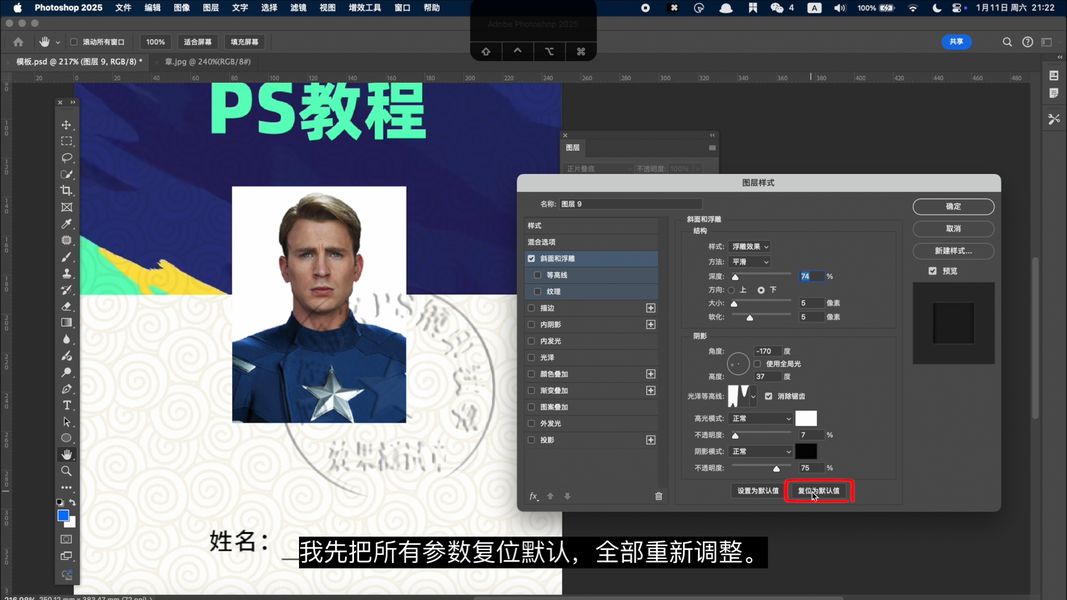Toggle 滚动所有窗口 checkbox in options bar
1067x600 pixels.
[x=73, y=41]
